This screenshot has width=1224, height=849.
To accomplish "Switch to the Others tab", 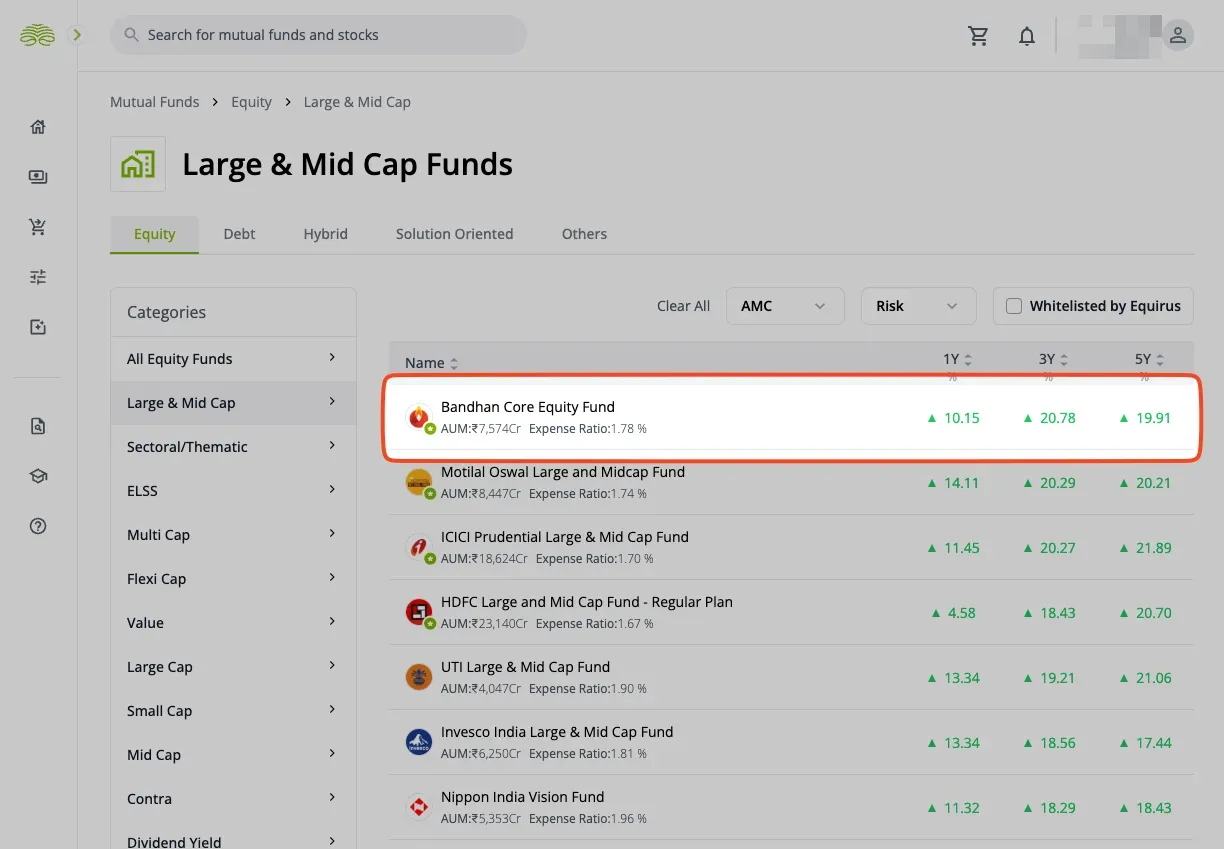I will tap(584, 234).
